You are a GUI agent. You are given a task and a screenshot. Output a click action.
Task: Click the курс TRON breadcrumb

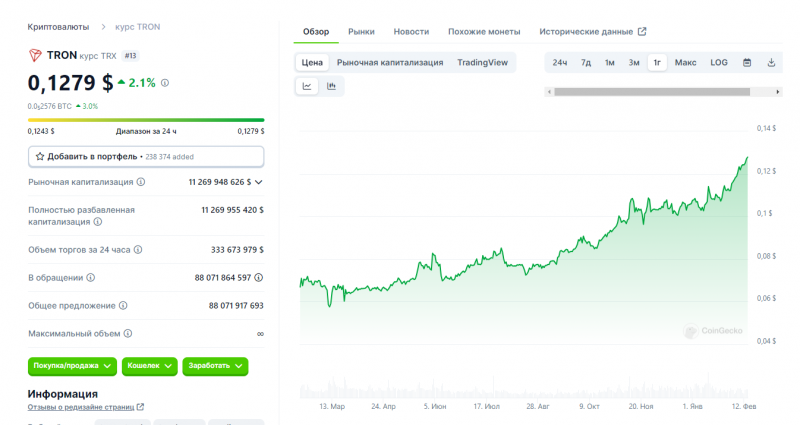click(x=137, y=27)
